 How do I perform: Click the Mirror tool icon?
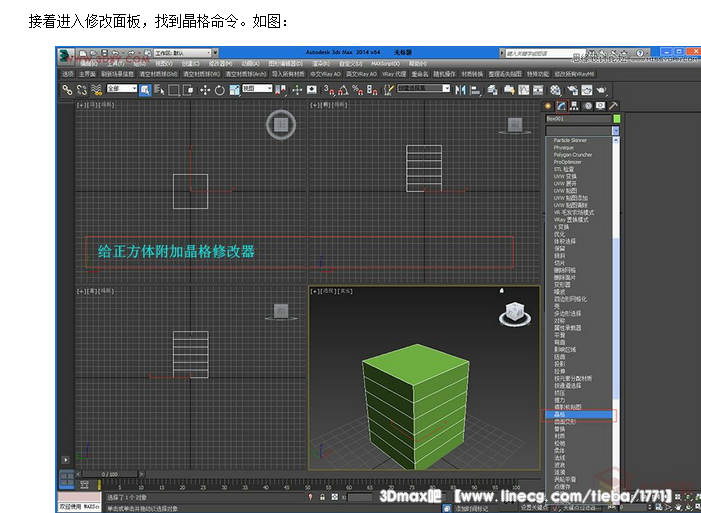coord(460,90)
